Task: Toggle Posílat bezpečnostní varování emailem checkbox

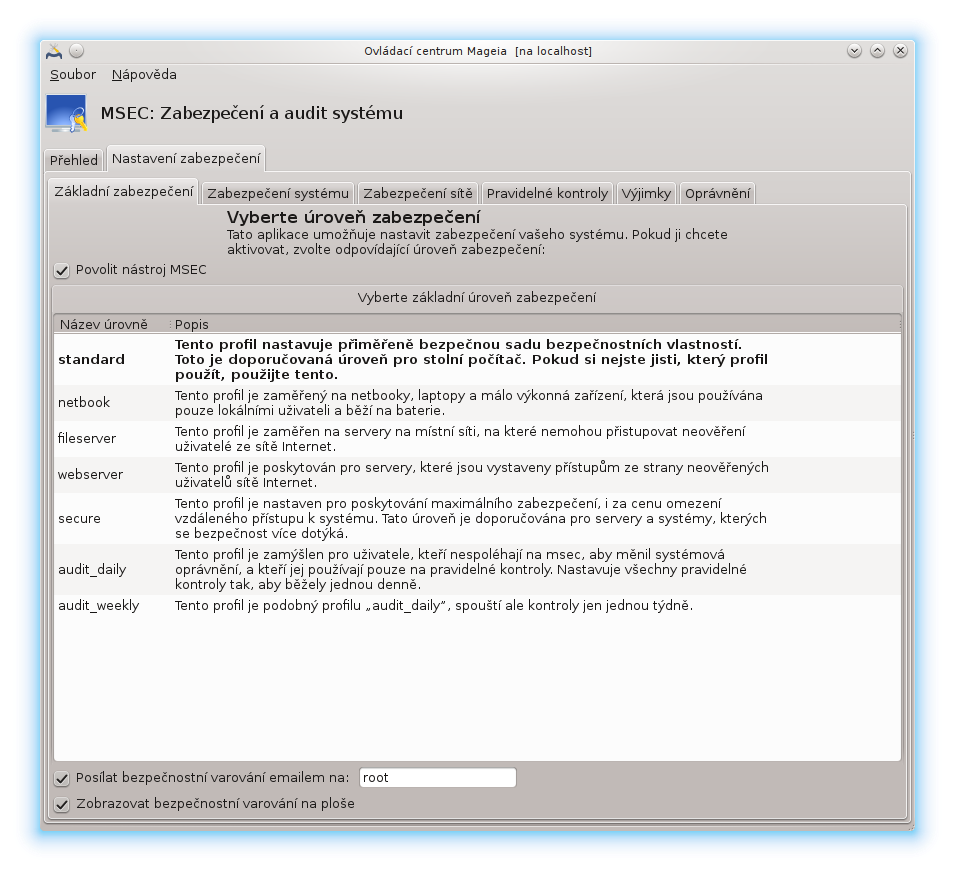Action: click(62, 778)
